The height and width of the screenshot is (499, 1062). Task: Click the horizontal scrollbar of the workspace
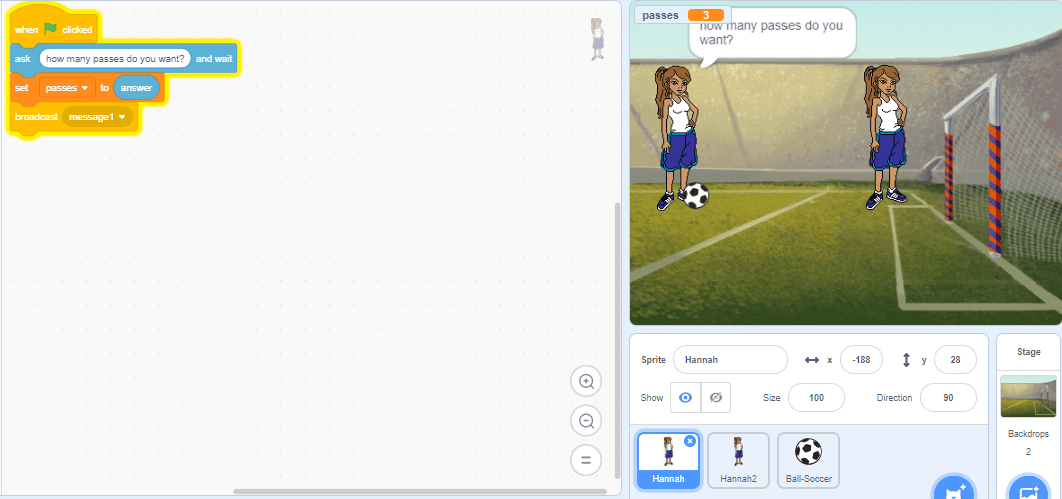418,491
